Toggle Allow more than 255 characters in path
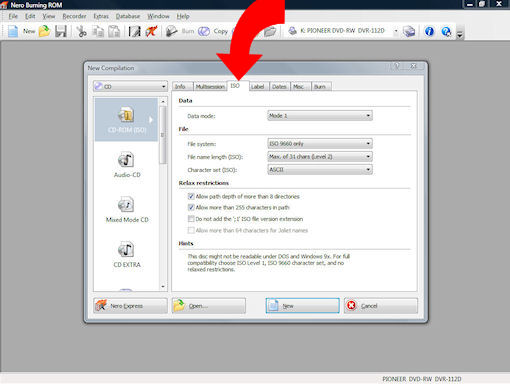The height and width of the screenshot is (384, 510). tap(191, 207)
